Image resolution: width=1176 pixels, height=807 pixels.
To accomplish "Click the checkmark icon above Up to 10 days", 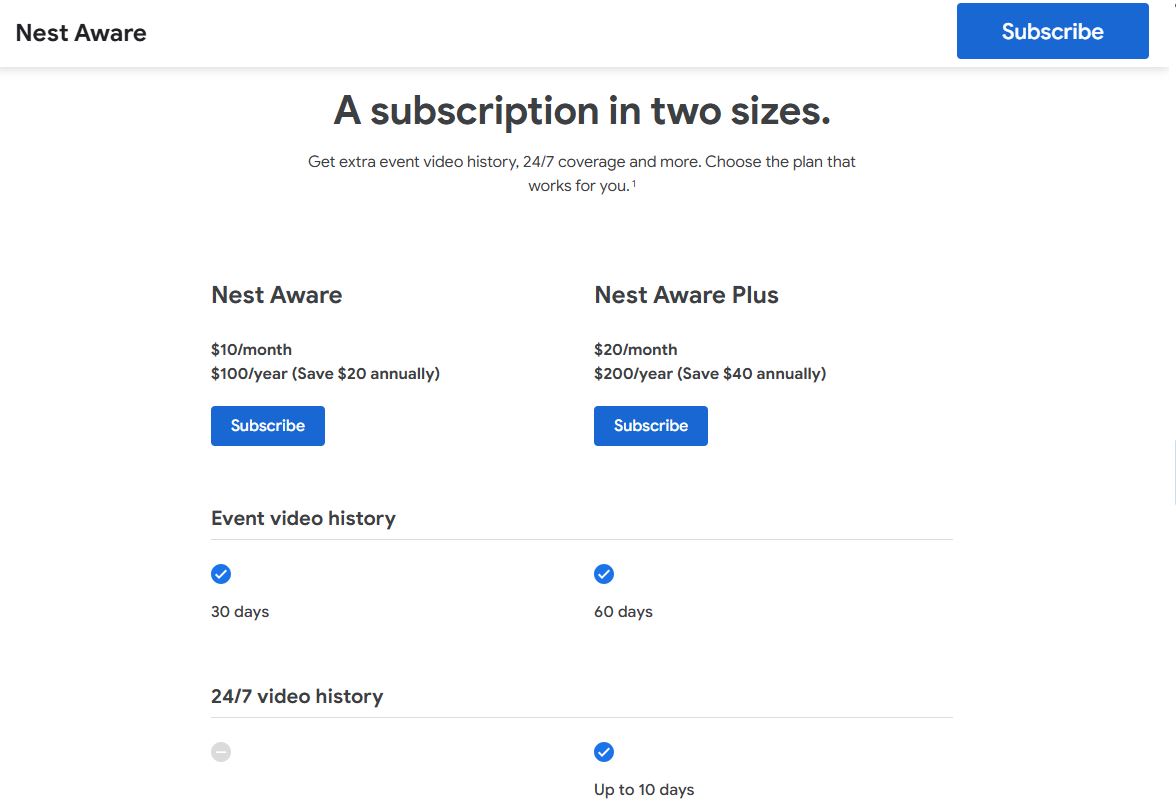I will coord(604,752).
